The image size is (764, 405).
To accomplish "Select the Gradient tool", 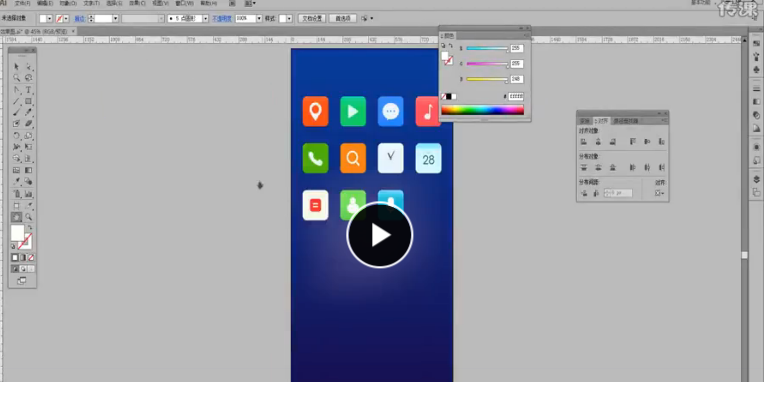I will coord(29,170).
